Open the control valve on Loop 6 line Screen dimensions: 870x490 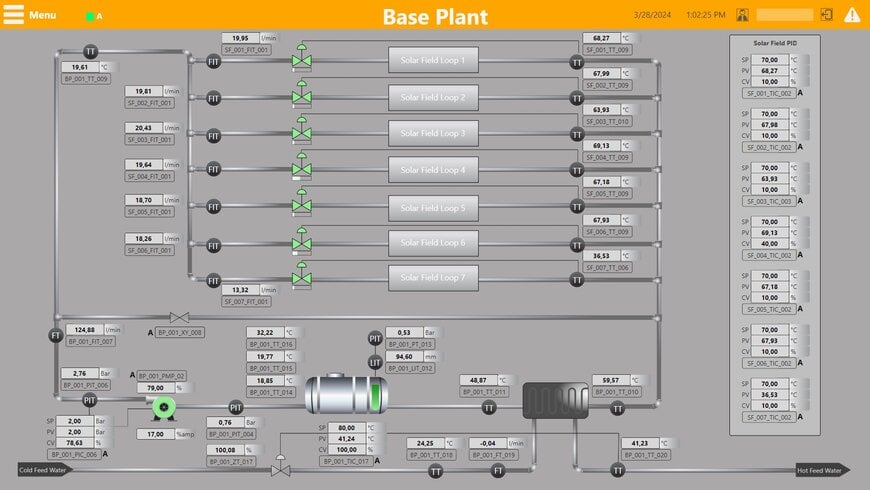coord(302,240)
